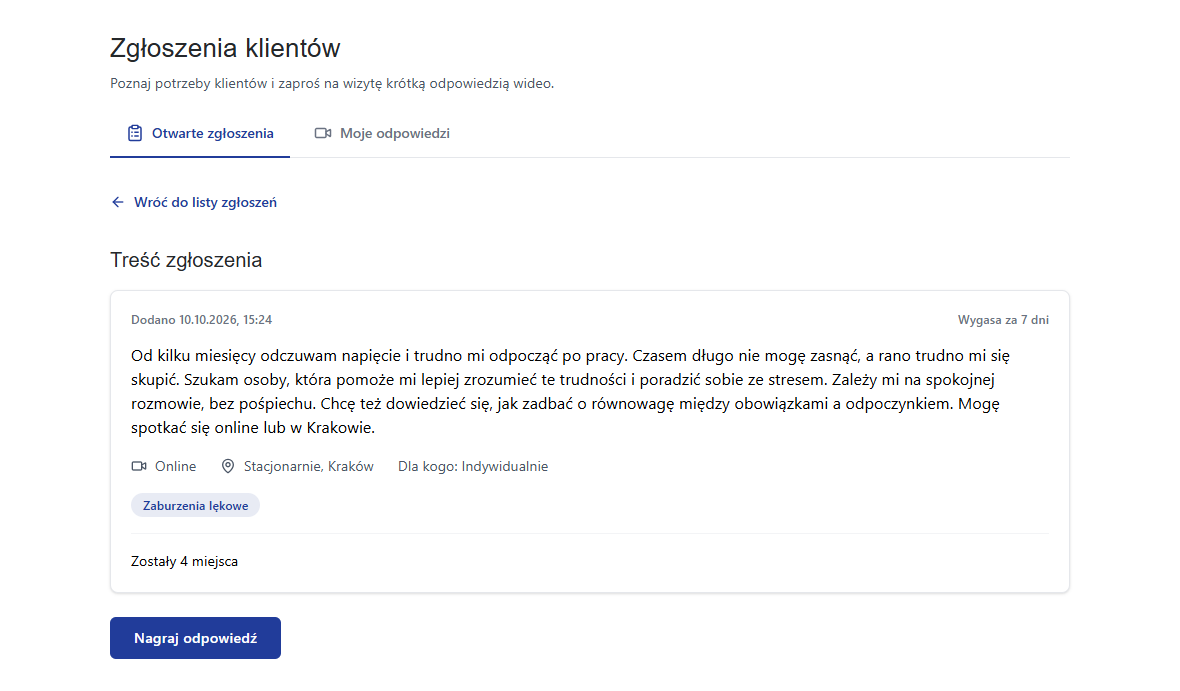Click the video camera icon beside Moje odpowiedzi
1180x691 pixels.
click(x=323, y=133)
